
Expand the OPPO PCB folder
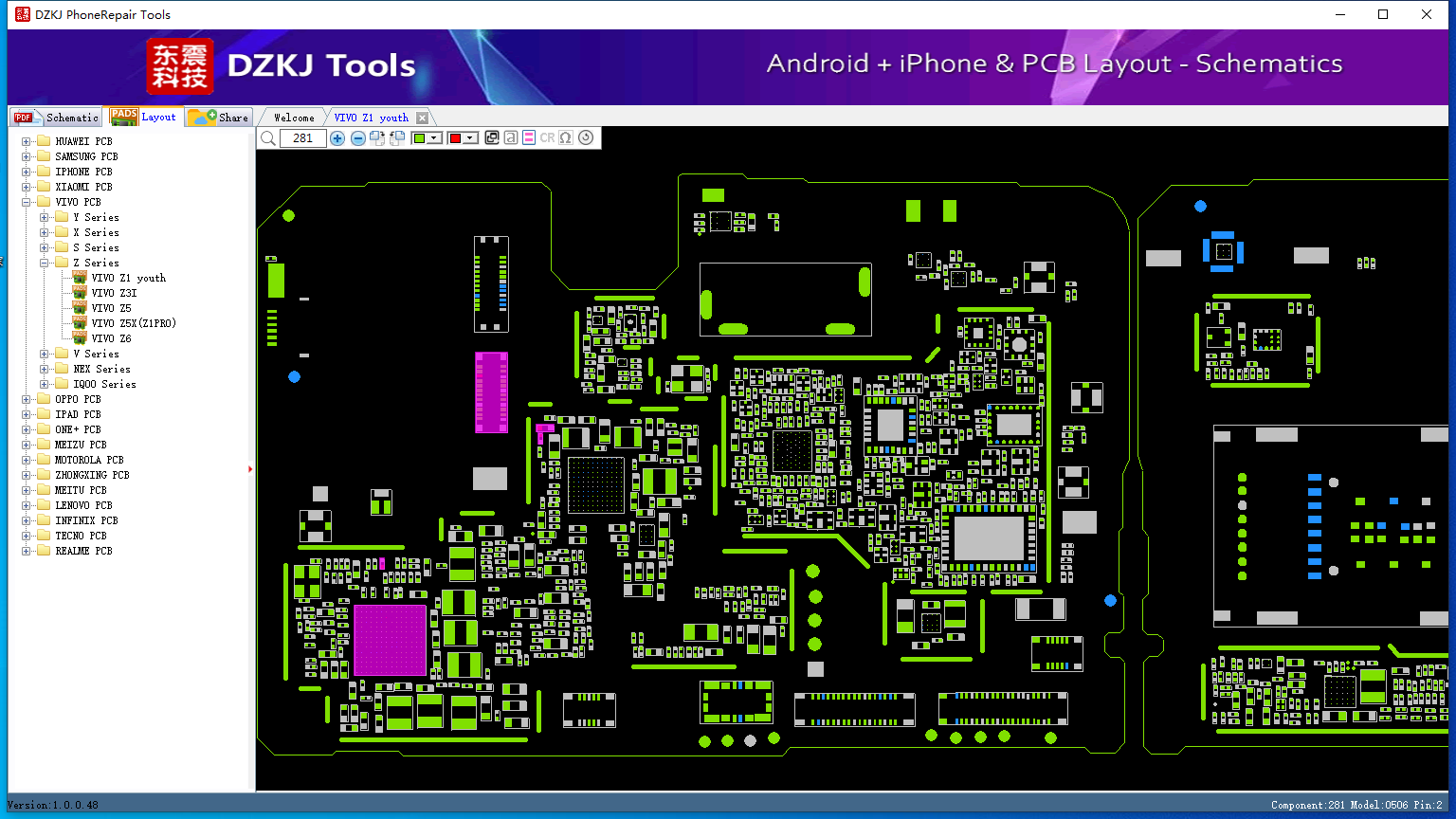[x=26, y=399]
